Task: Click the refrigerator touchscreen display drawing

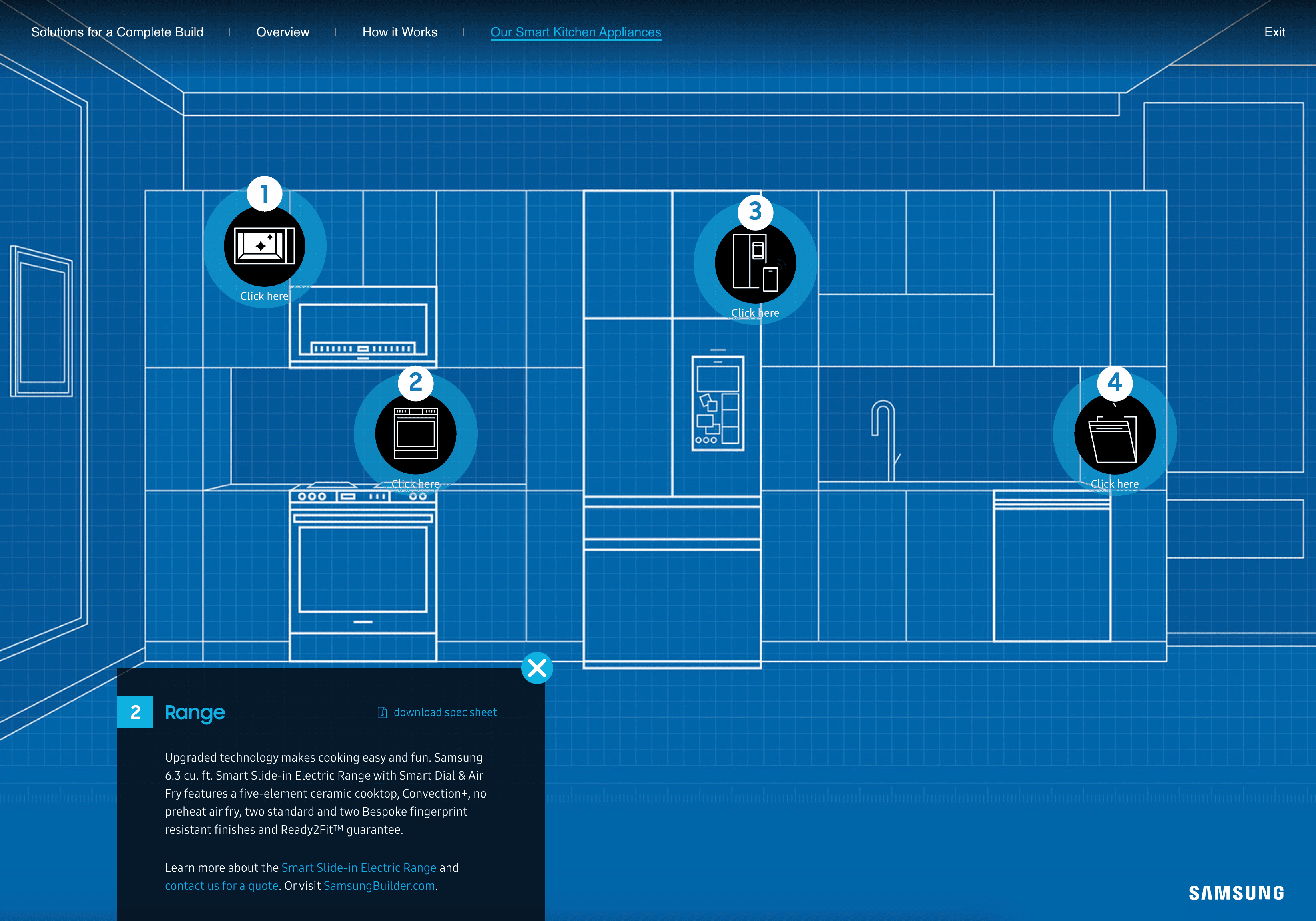Action: (718, 403)
